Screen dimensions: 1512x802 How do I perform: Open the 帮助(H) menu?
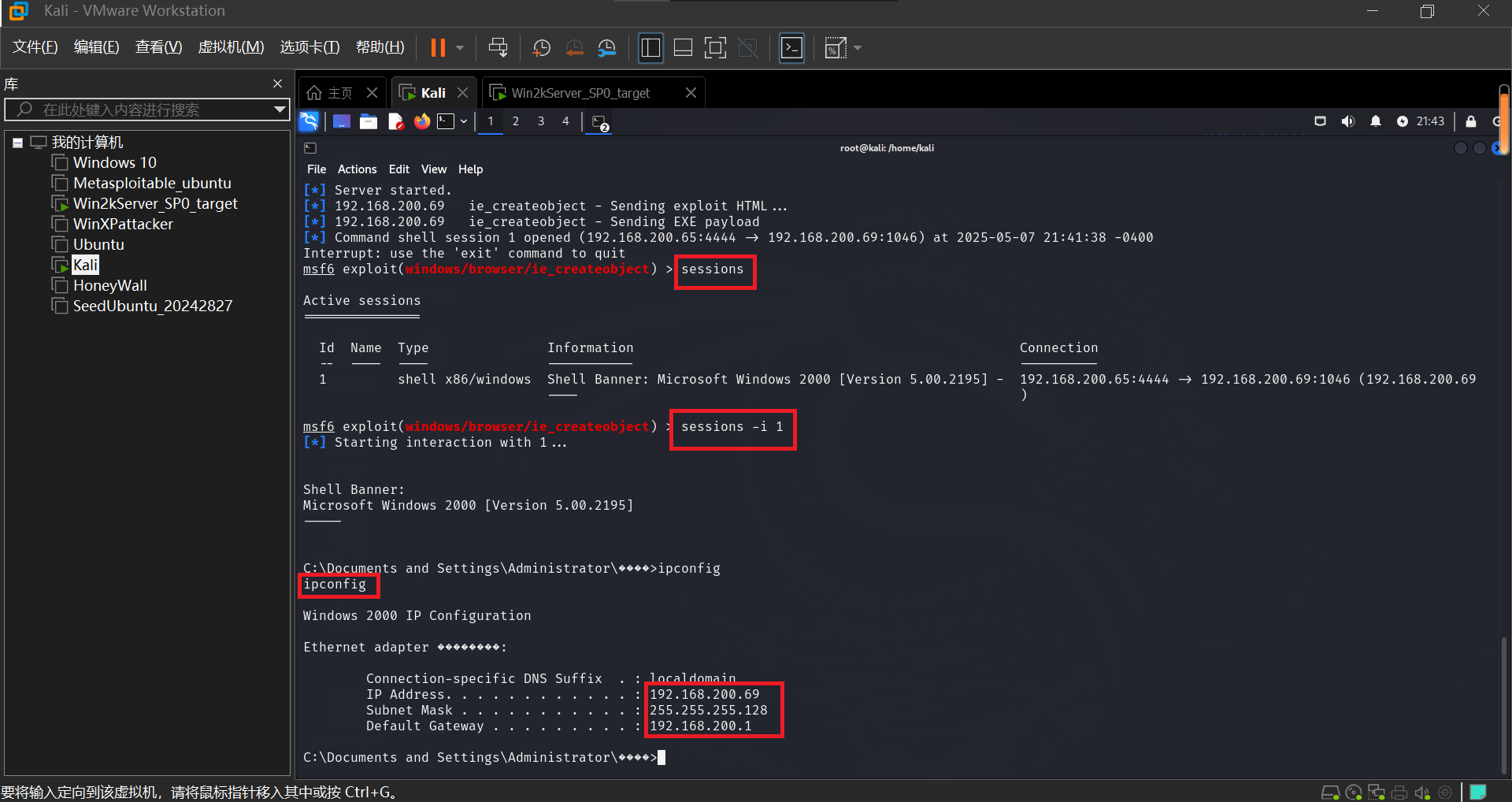click(x=380, y=47)
